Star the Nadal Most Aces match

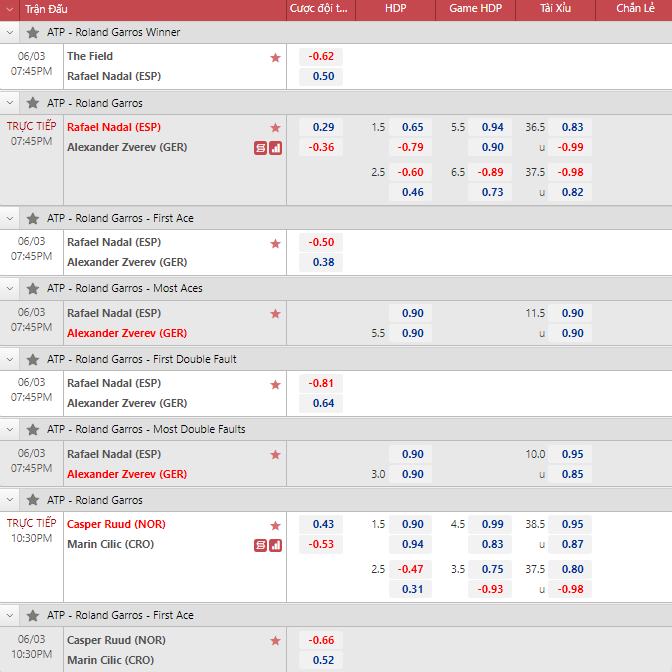click(275, 314)
